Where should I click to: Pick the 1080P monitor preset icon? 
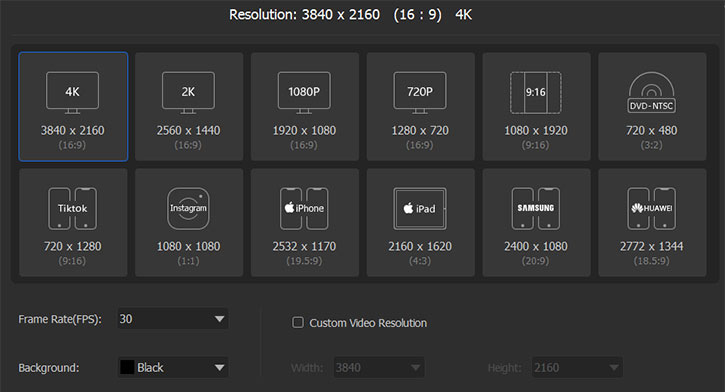(x=304, y=92)
